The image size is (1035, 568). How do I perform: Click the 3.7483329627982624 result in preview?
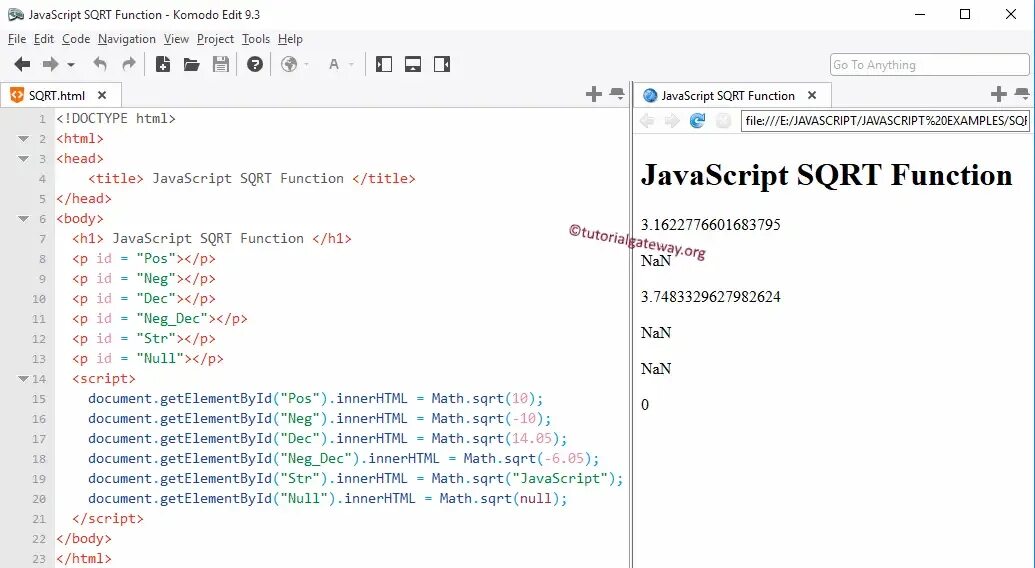coord(710,297)
